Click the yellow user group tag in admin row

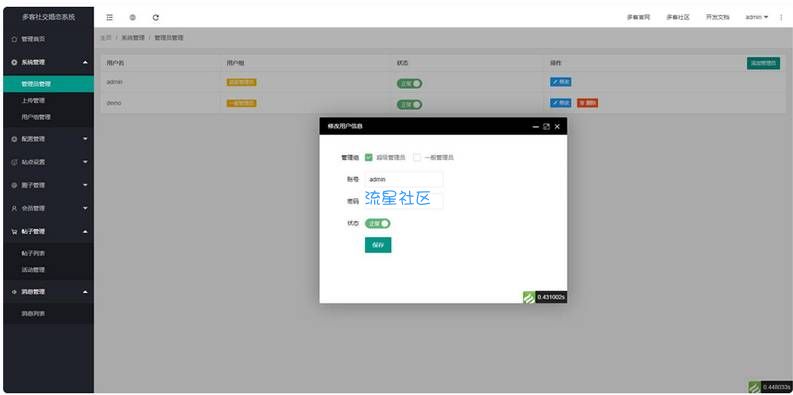coord(241,82)
